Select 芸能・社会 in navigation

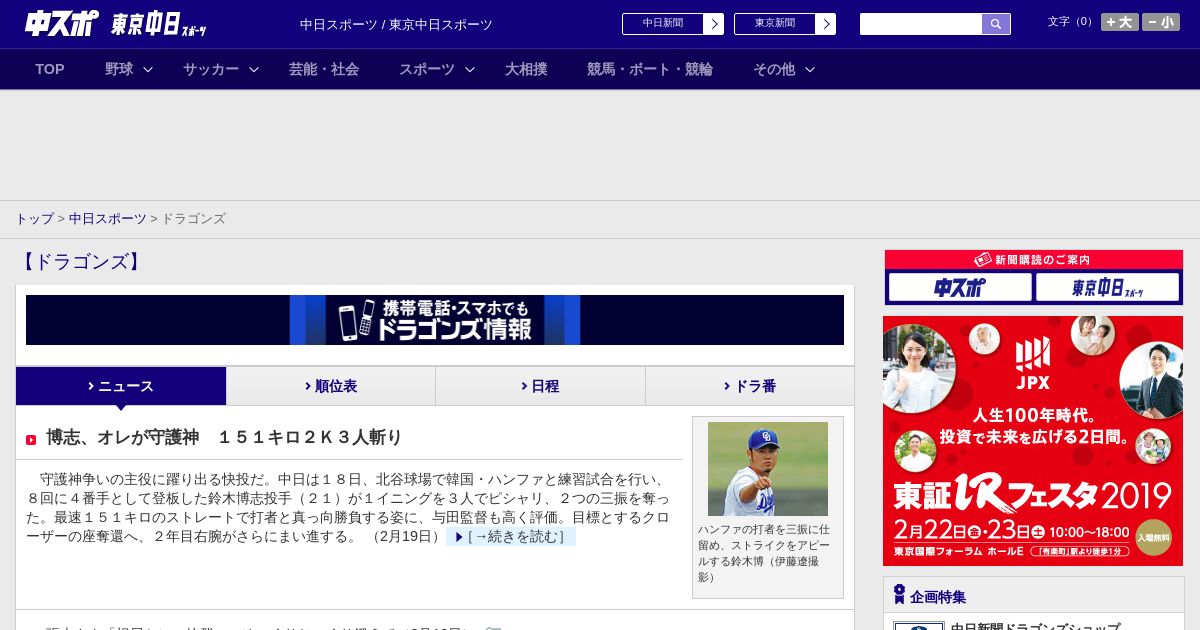tap(324, 69)
